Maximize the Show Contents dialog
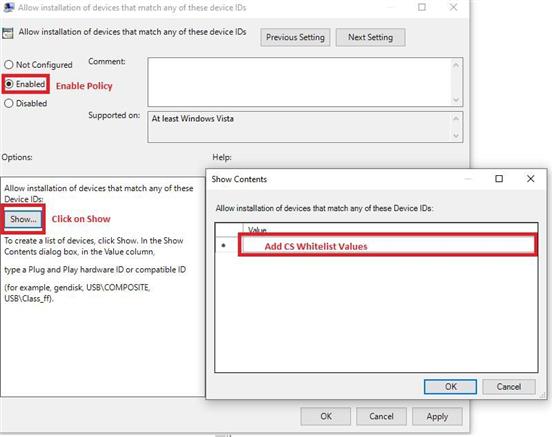The height and width of the screenshot is (437, 552). click(x=499, y=179)
